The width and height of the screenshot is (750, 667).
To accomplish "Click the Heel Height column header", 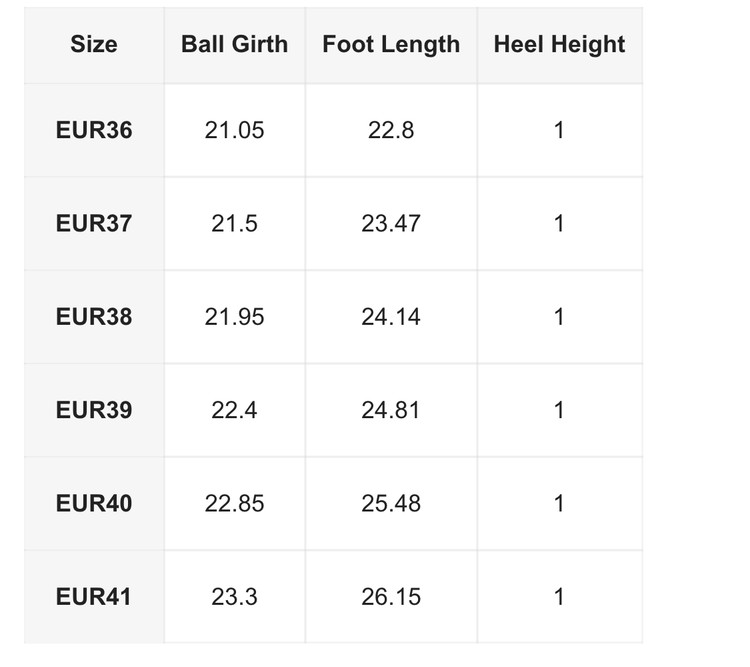I will 559,44.
